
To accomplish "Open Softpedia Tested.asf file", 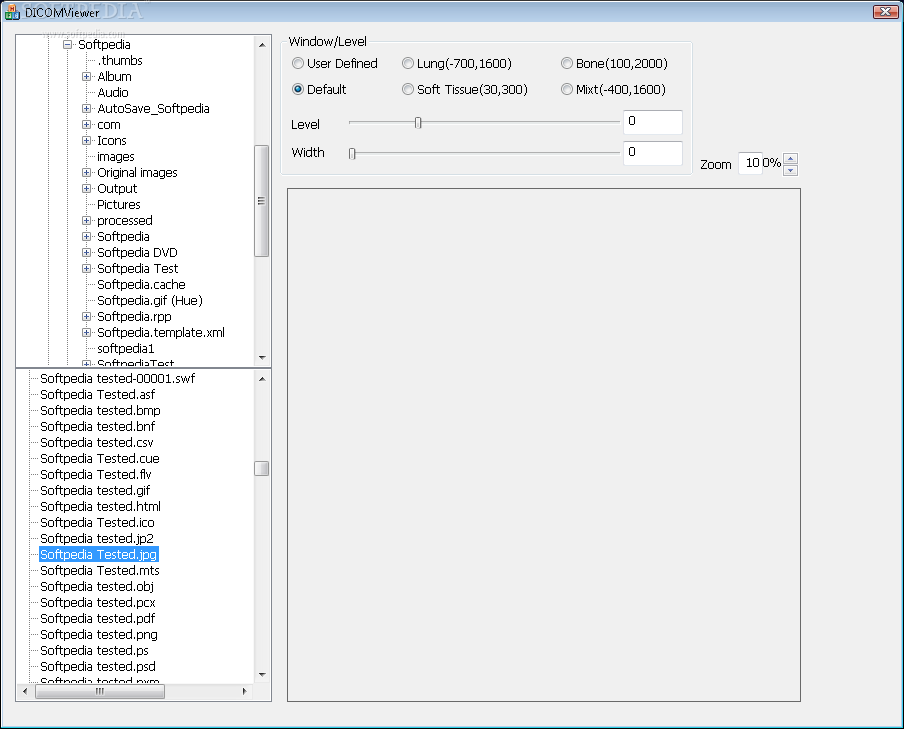I will pyautogui.click(x=97, y=394).
